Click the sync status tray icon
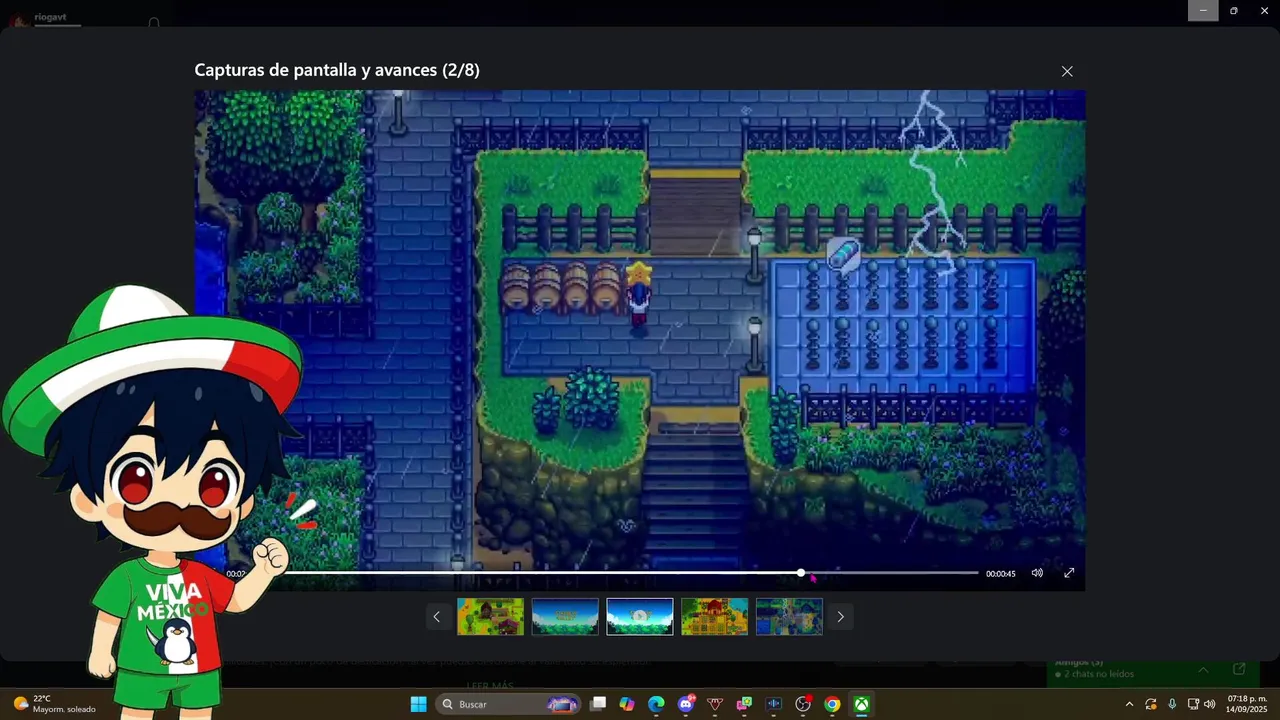Viewport: 1280px width, 720px height. click(1151, 704)
